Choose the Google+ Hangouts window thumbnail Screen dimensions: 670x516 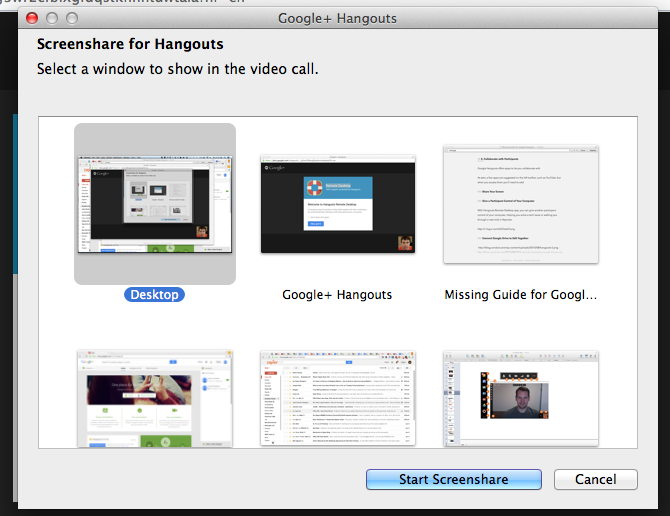click(338, 204)
